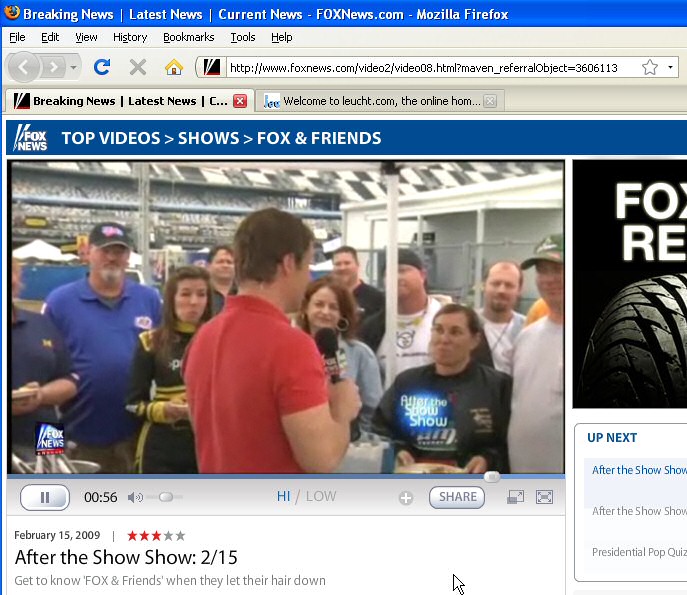Image resolution: width=687 pixels, height=595 pixels.
Task: Click the UP NEXT heading
Action: [612, 438]
